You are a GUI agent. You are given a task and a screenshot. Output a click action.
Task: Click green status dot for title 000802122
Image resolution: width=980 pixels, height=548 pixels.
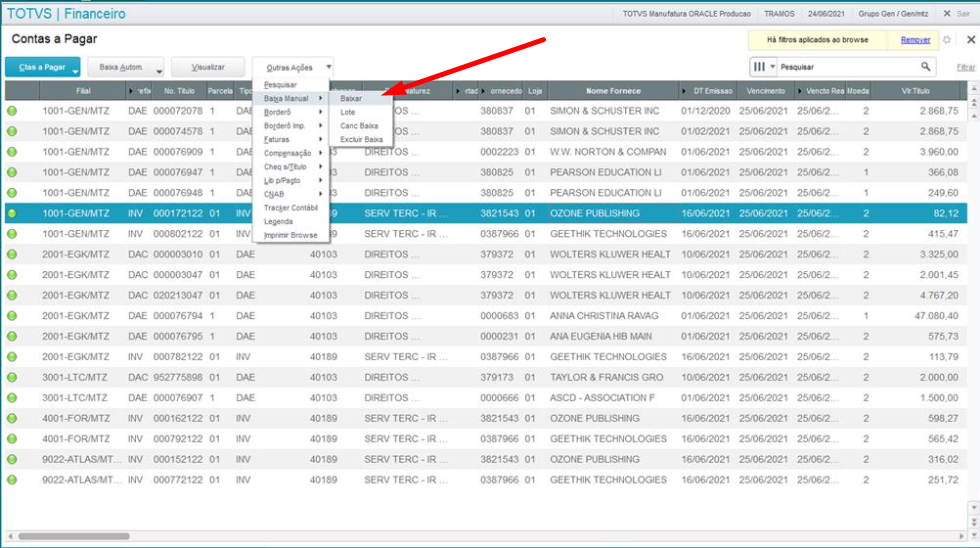coord(12,234)
